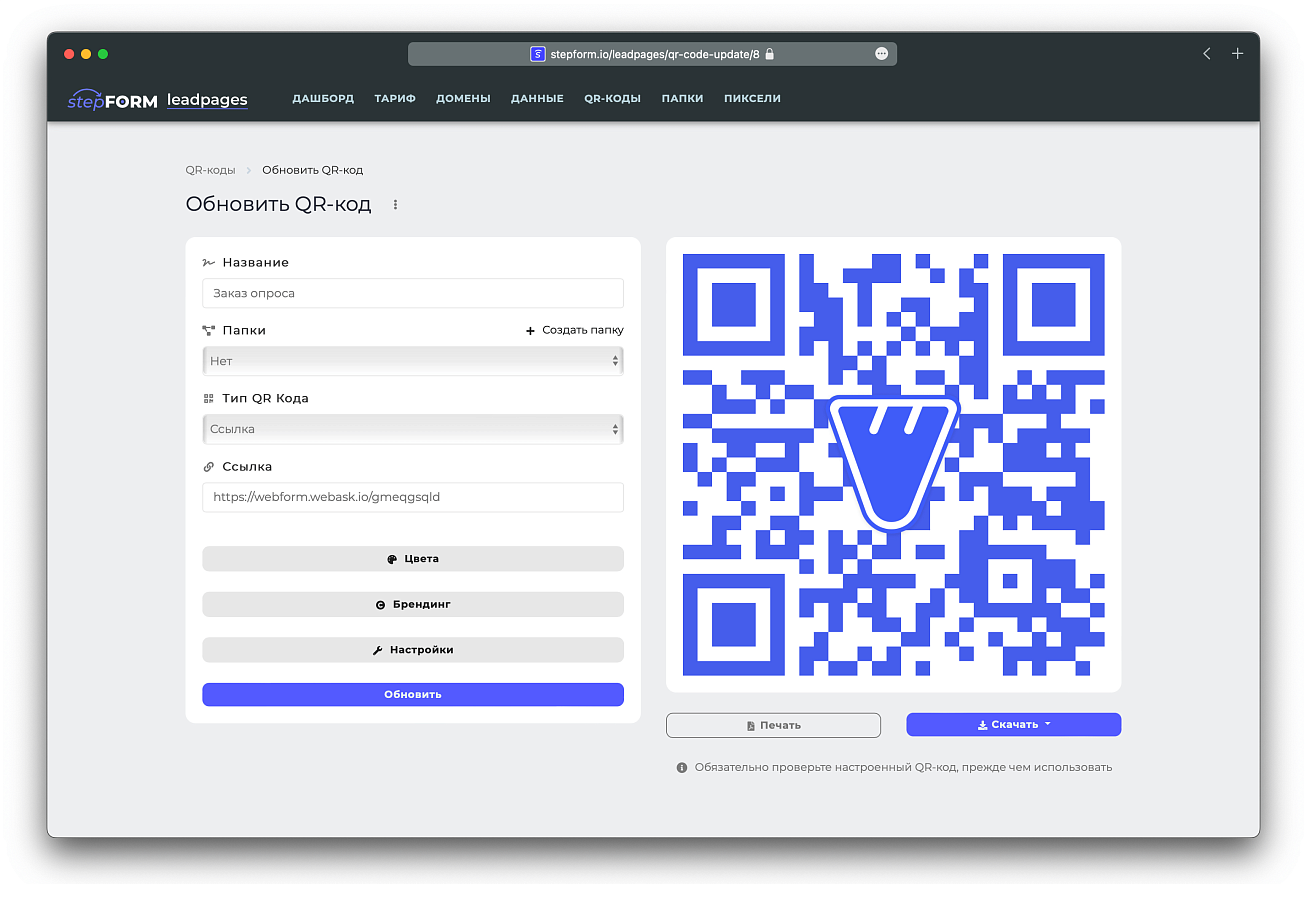This screenshot has height=900, width=1307.
Task: Click the ellipsis icon in the address bar
Action: click(x=881, y=54)
